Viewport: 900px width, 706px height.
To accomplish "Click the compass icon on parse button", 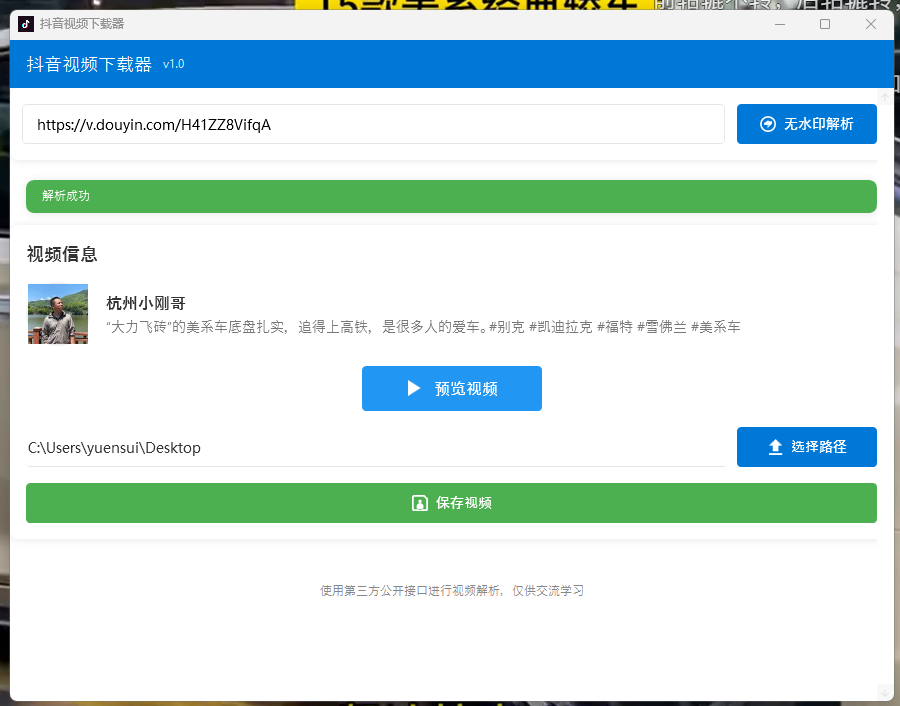I will (768, 124).
